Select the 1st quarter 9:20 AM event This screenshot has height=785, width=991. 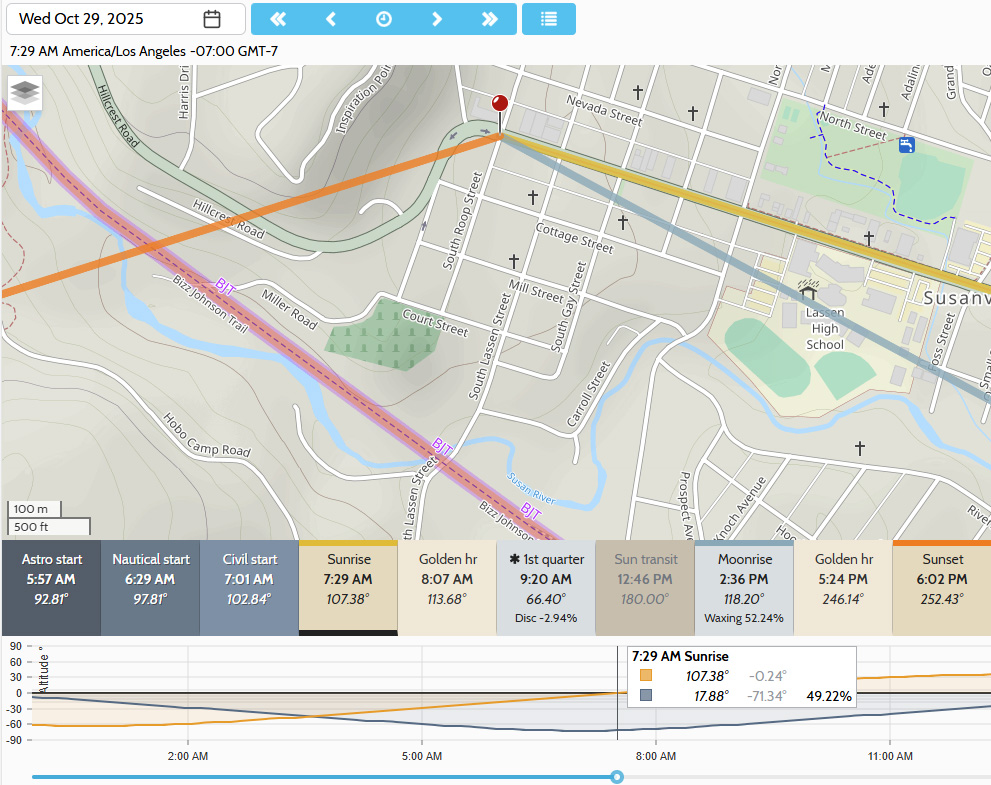546,588
